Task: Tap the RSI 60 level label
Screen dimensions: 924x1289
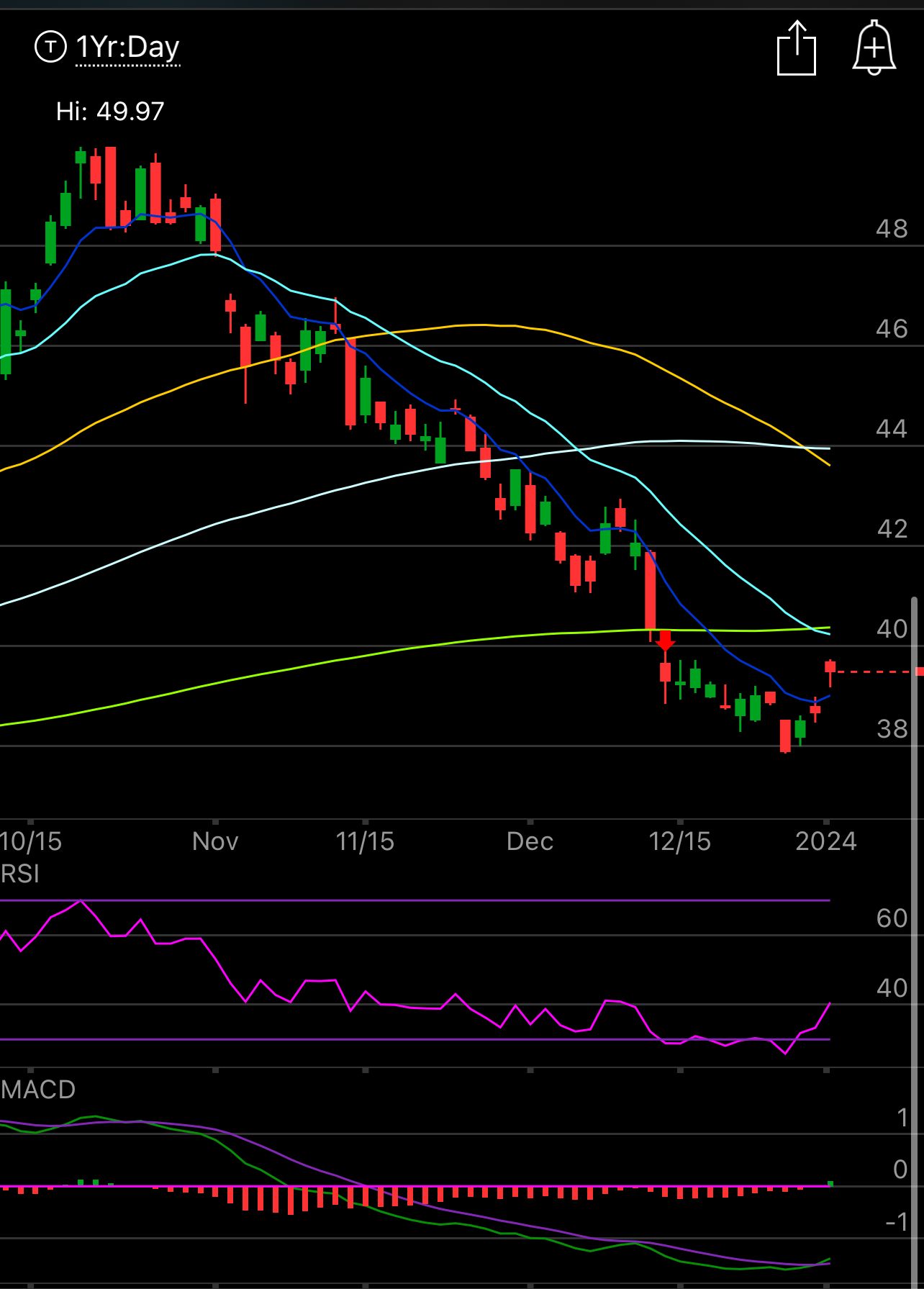Action: [892, 918]
